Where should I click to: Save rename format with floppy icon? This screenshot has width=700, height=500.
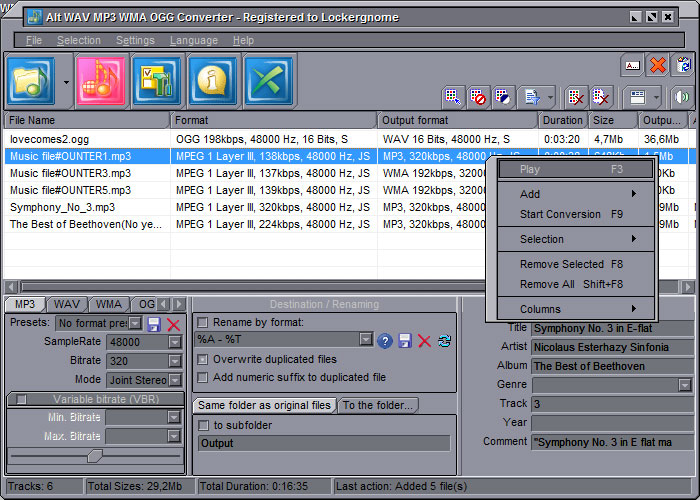405,341
